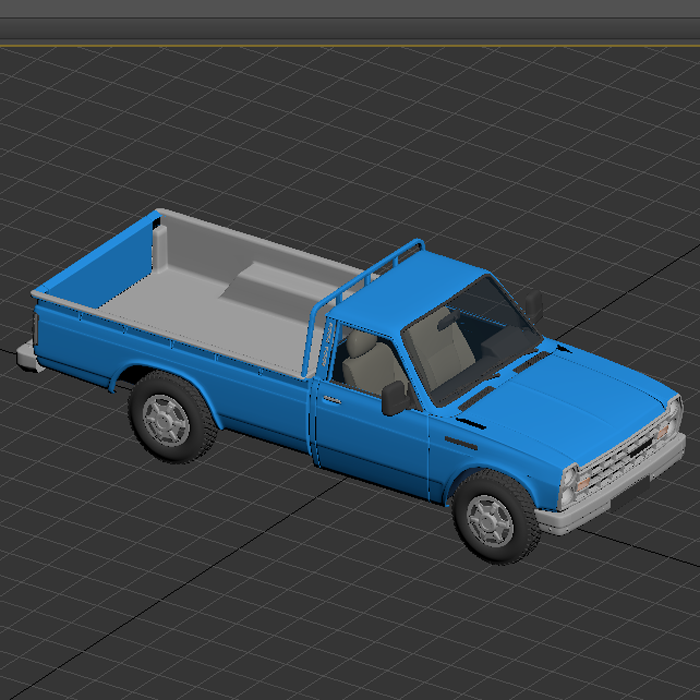The height and width of the screenshot is (700, 700).
Task: Click the rear bumper of the truck
Action: click(x=29, y=356)
